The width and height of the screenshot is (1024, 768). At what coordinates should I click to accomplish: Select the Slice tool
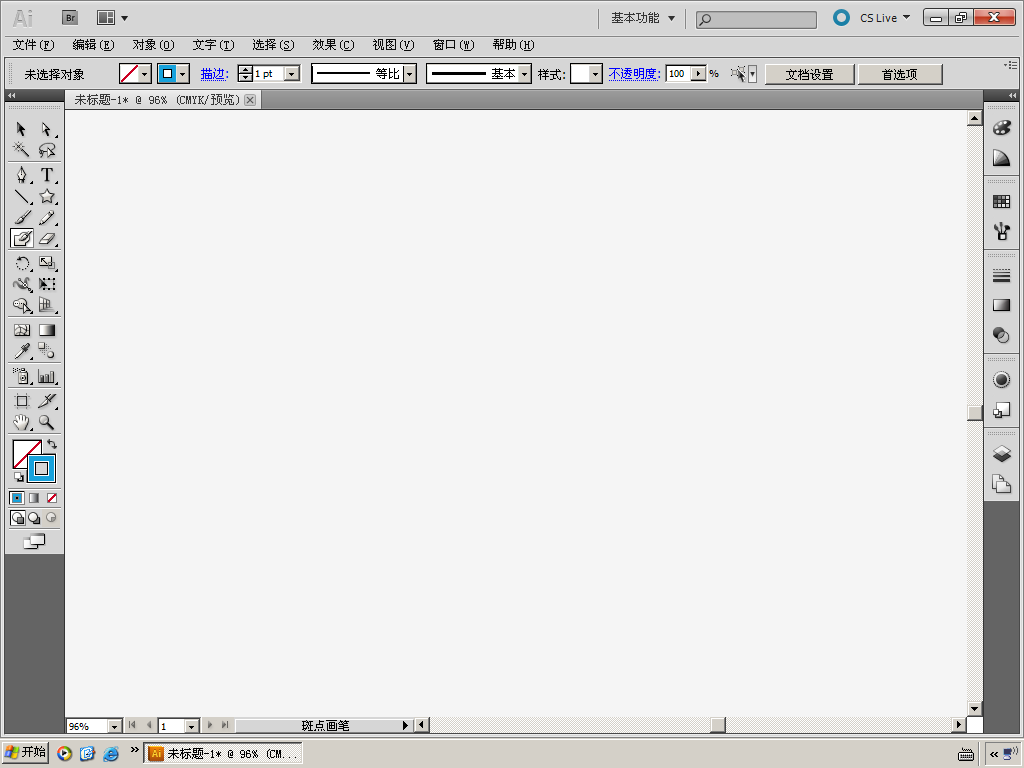46,401
